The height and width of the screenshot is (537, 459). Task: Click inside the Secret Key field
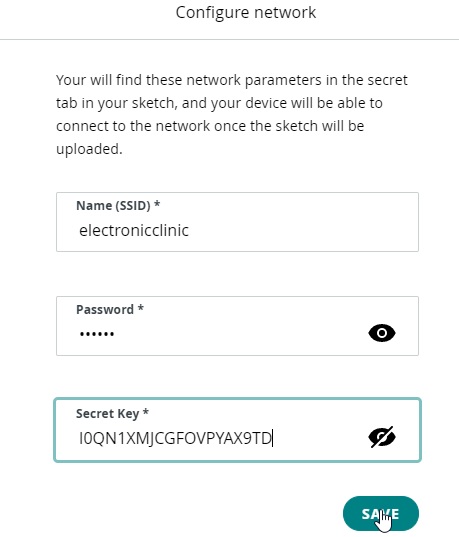click(237, 430)
